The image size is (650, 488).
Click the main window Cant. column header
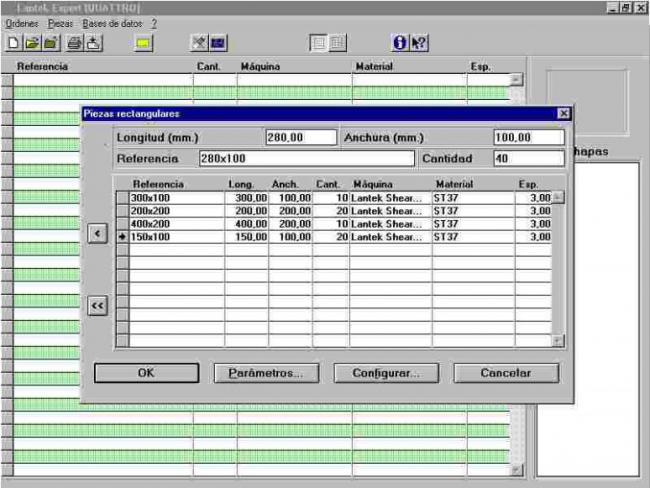coord(209,66)
